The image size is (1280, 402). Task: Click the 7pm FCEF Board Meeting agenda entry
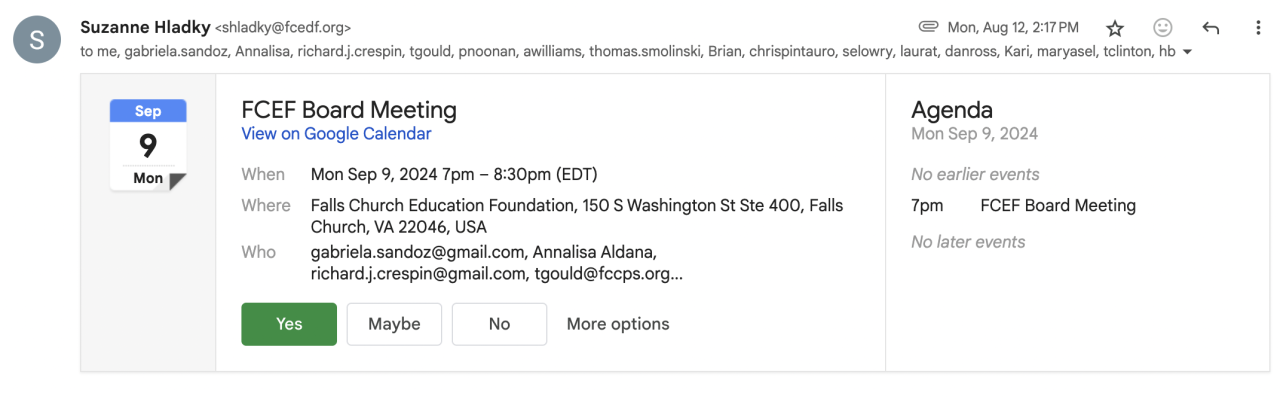(x=1057, y=206)
